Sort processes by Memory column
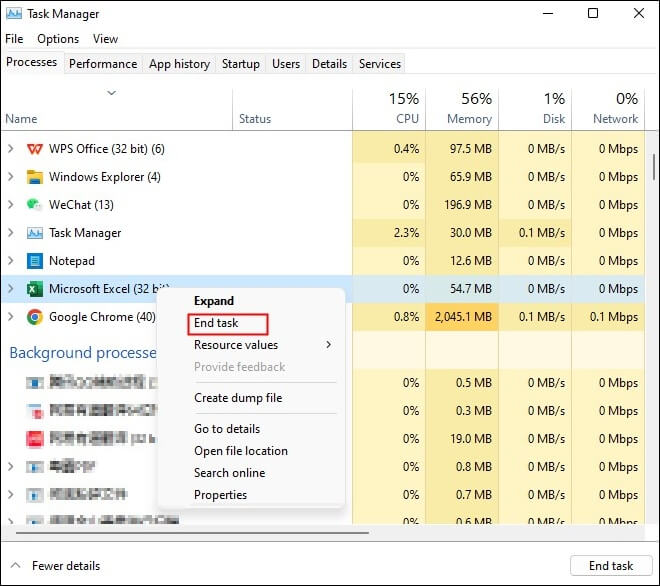This screenshot has width=660, height=586. (461, 109)
